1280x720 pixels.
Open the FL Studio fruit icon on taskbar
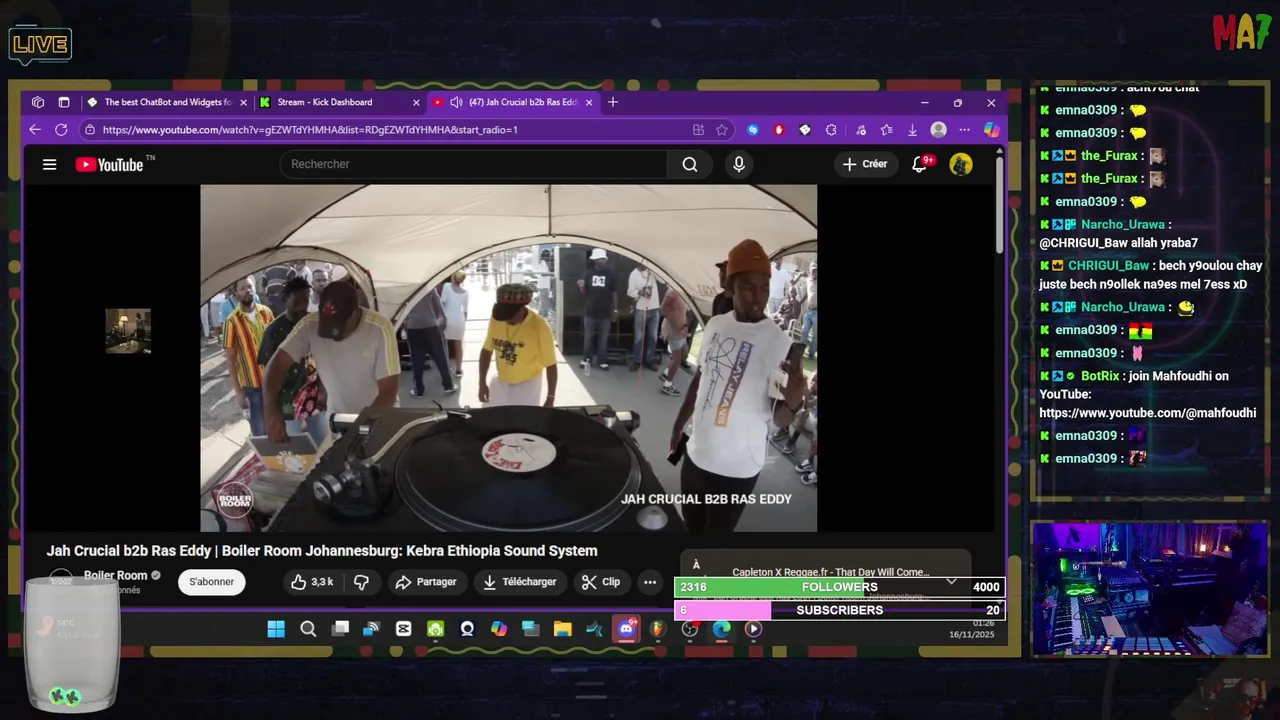(657, 629)
